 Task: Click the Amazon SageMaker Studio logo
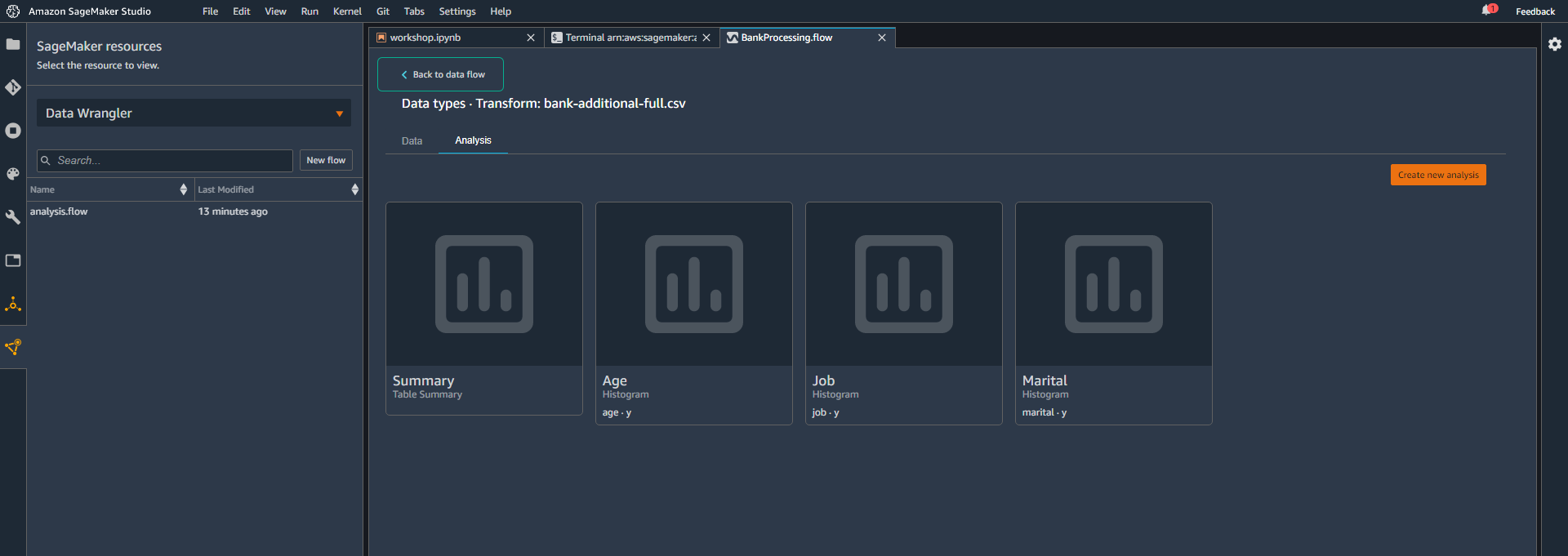pyautogui.click(x=13, y=11)
